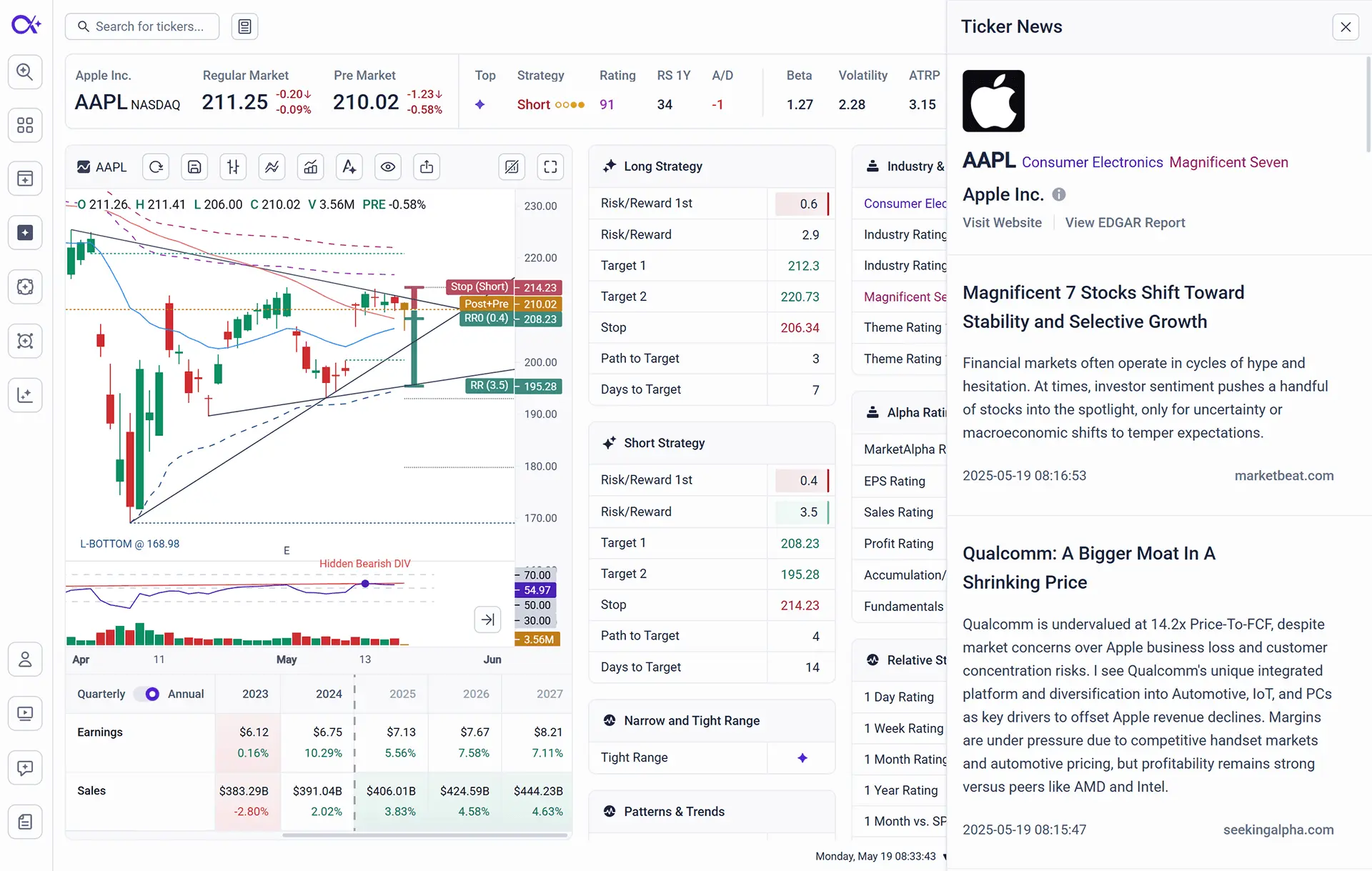Click the Narrow and Tight Range header
This screenshot has height=871, width=1372.
coord(712,721)
